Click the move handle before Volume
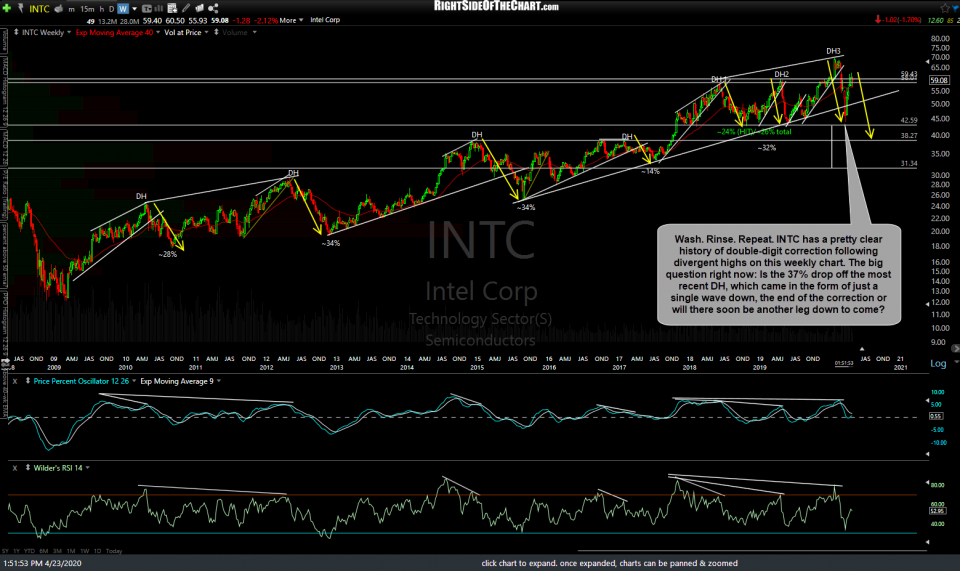Image resolution: width=960 pixels, height=571 pixels. [216, 32]
